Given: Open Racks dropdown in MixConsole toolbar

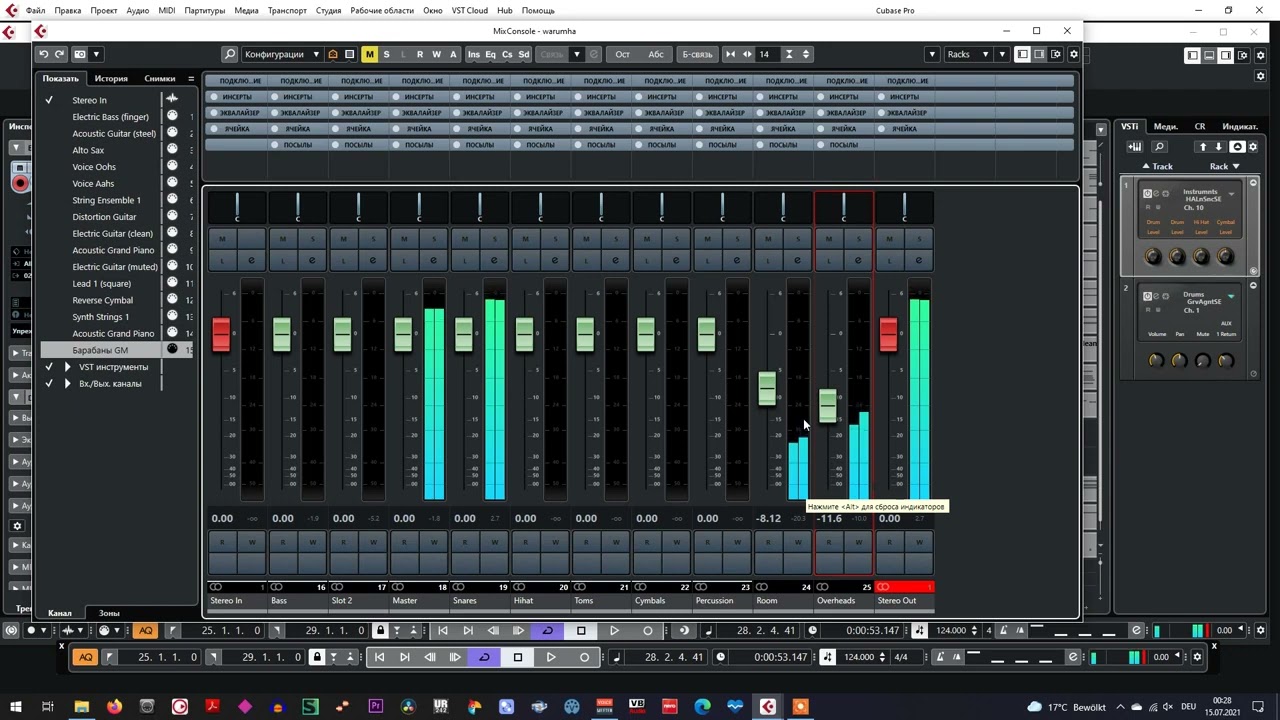Looking at the screenshot, I should click(966, 54).
